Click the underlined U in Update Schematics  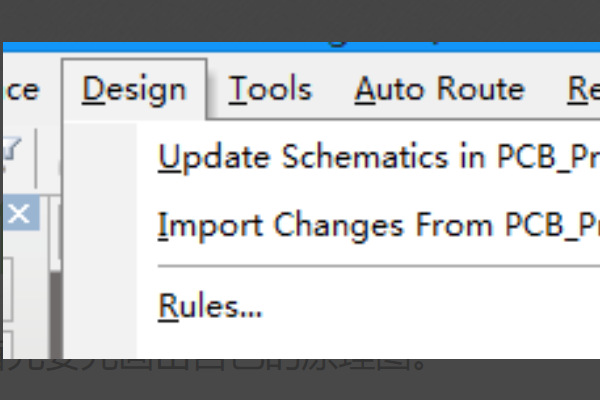click(167, 158)
